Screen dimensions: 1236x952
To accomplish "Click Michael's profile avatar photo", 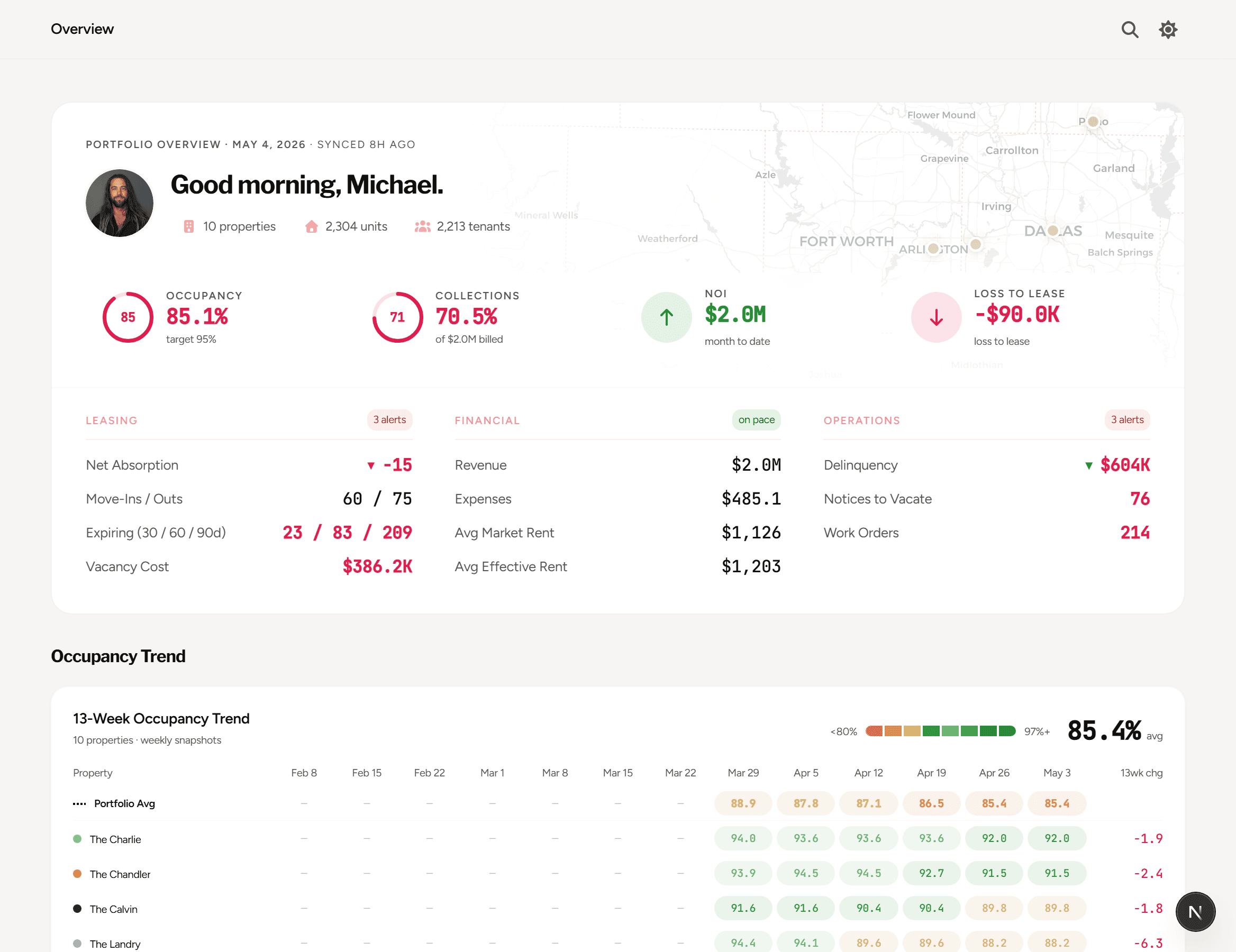I will click(x=120, y=203).
